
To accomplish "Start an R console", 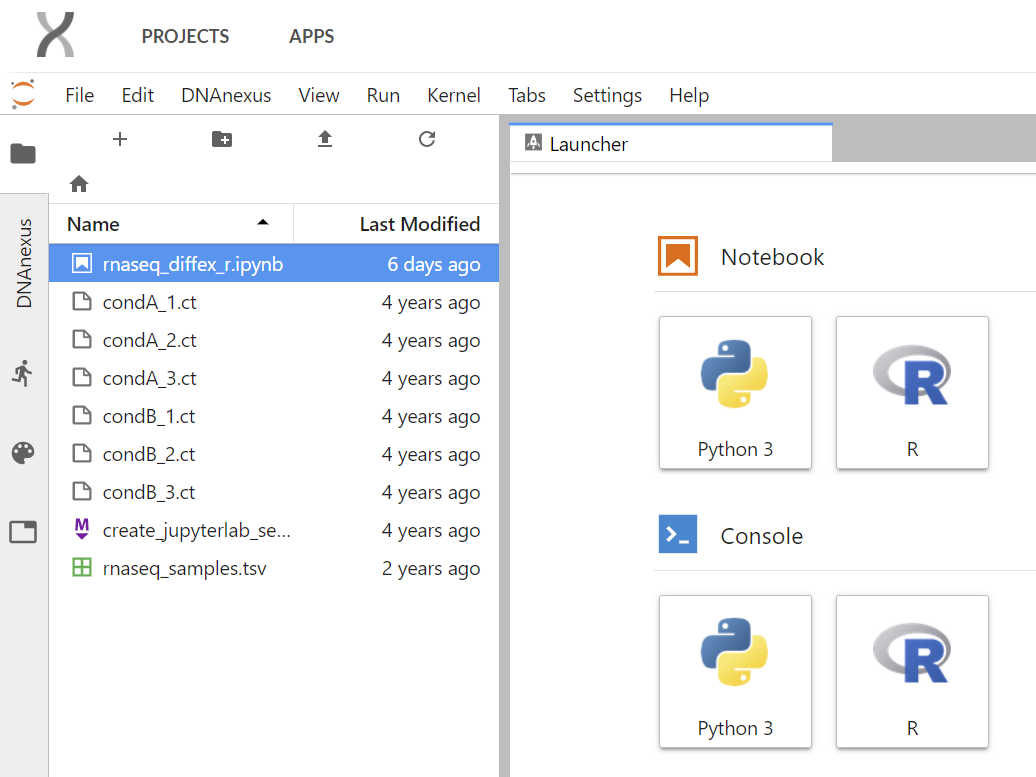I will point(912,671).
